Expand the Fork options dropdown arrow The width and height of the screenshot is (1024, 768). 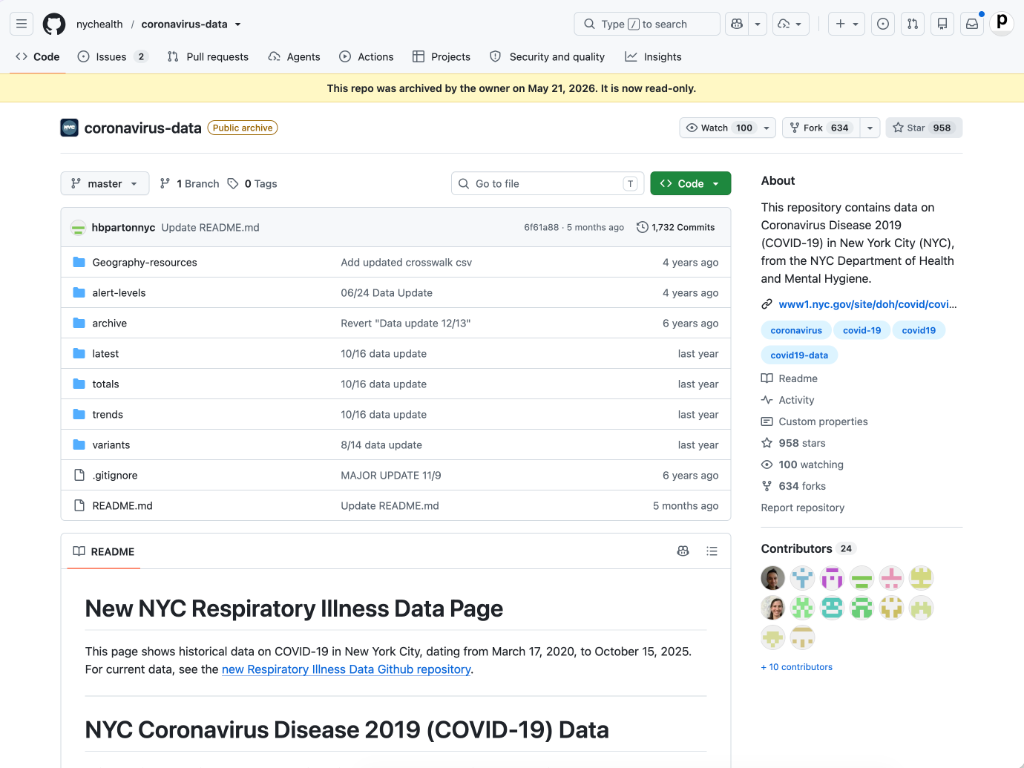tap(870, 128)
